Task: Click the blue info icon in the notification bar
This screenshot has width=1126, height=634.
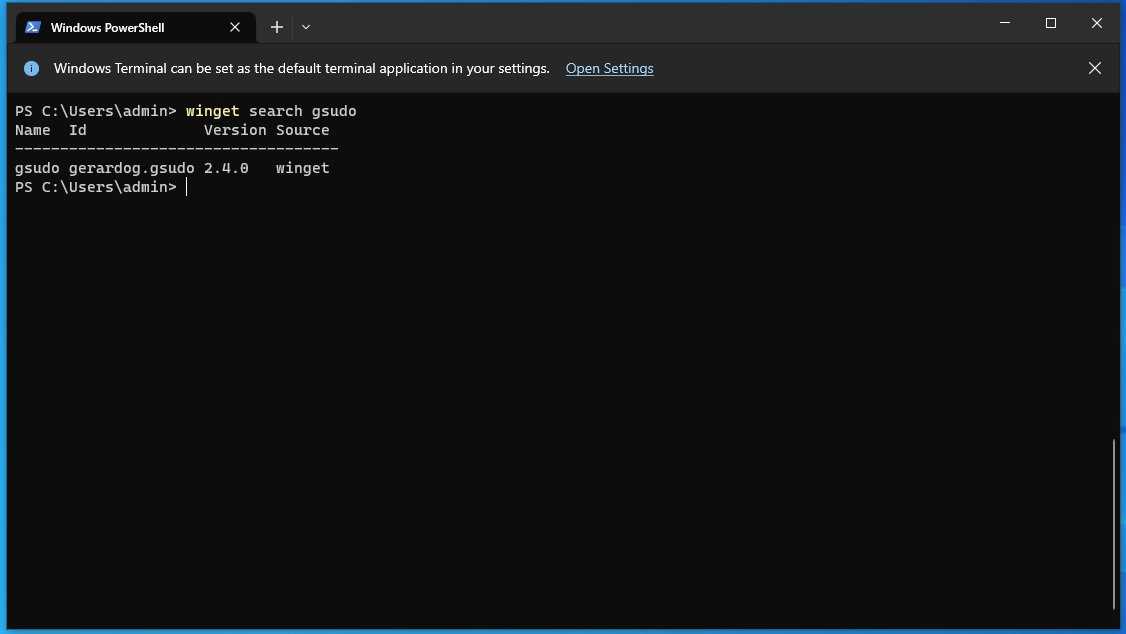Action: (32, 68)
